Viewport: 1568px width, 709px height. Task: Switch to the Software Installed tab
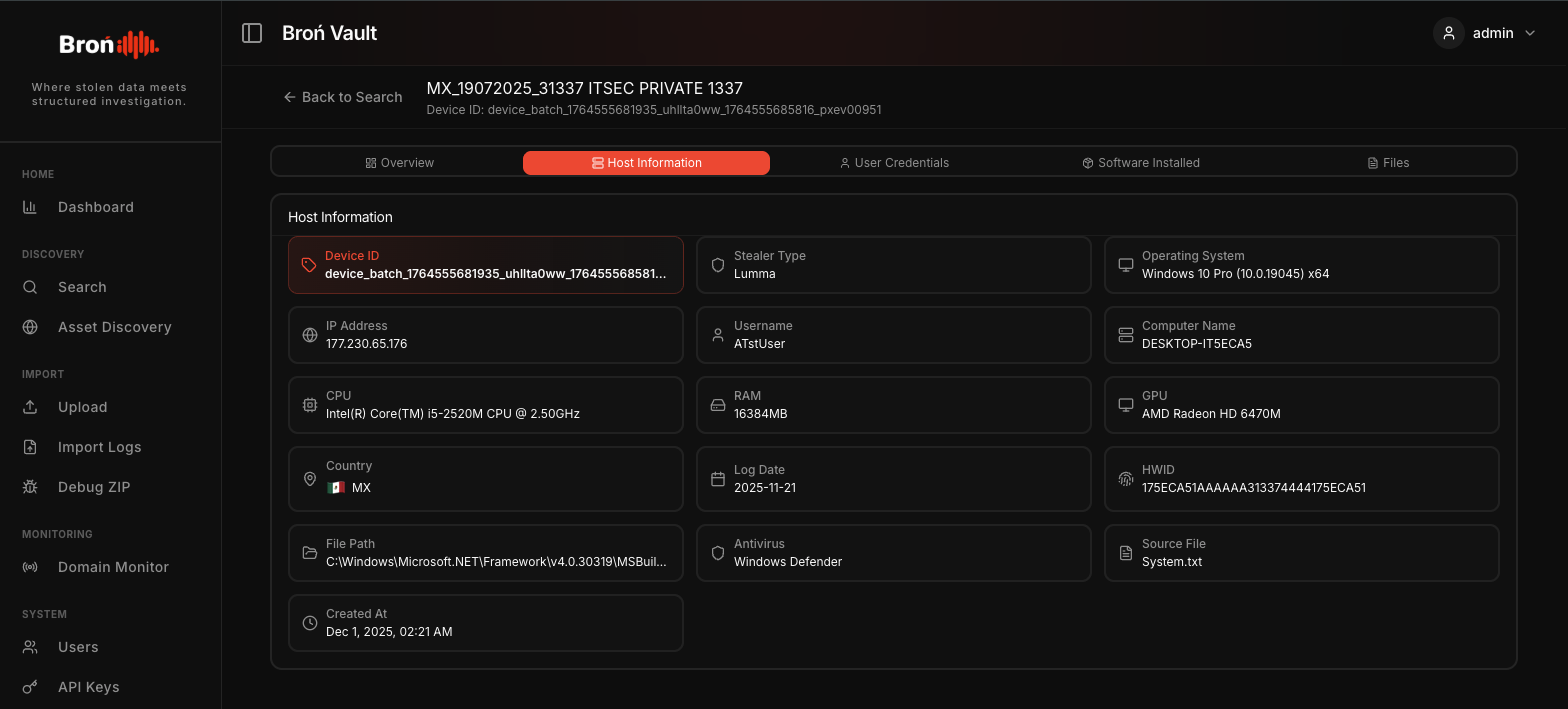pyautogui.click(x=1141, y=162)
